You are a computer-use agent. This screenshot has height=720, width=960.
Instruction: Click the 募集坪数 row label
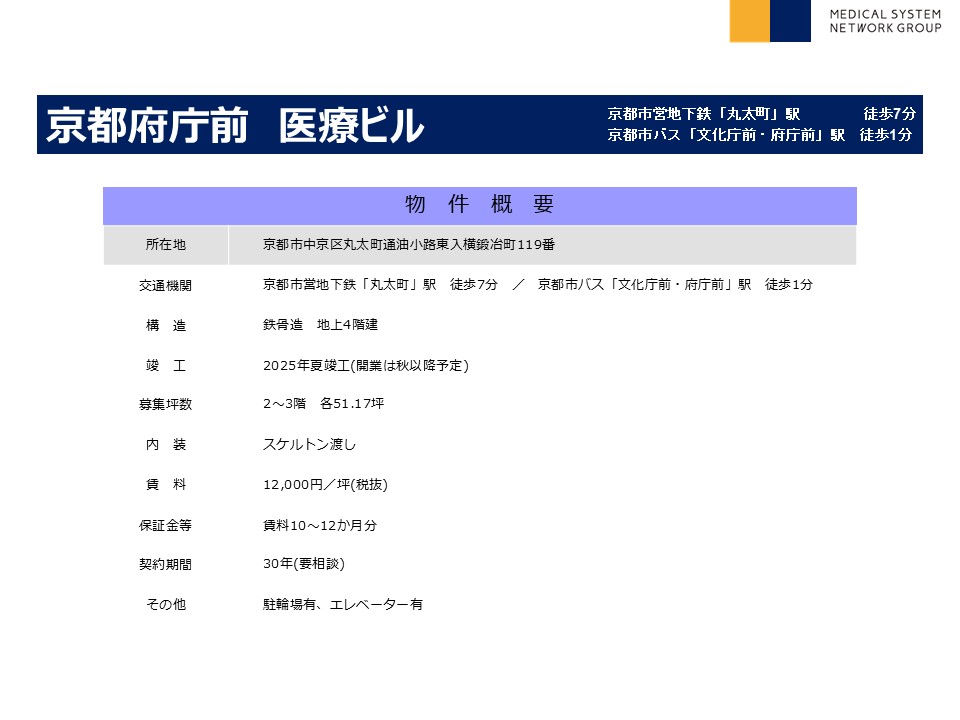[165, 405]
